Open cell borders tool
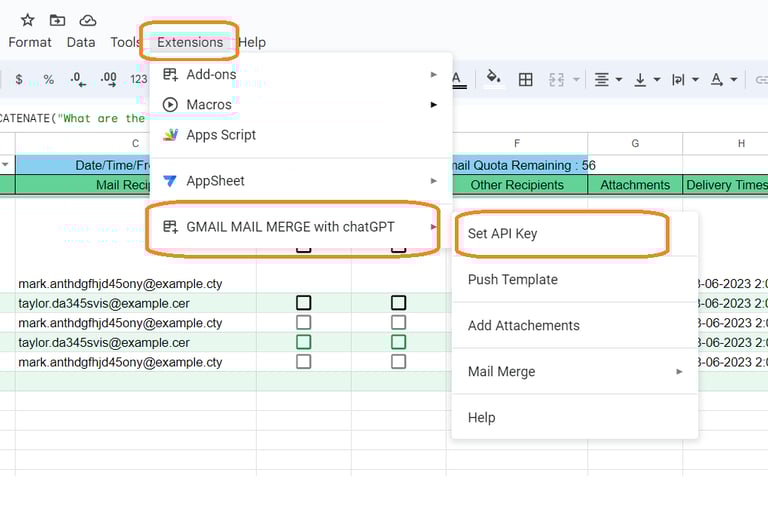Viewport: 768px width, 512px height. (526, 79)
